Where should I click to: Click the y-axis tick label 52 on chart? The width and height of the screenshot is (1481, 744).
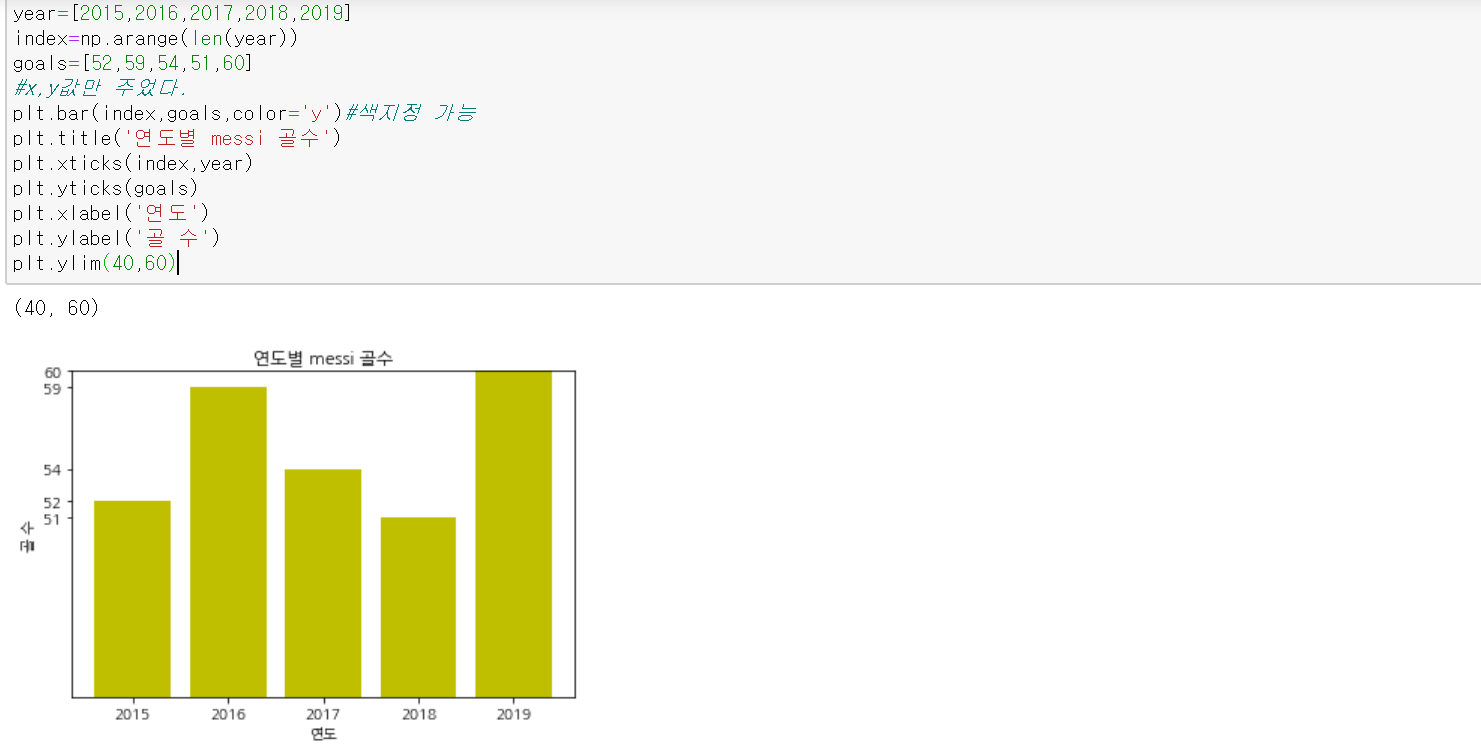[x=53, y=502]
